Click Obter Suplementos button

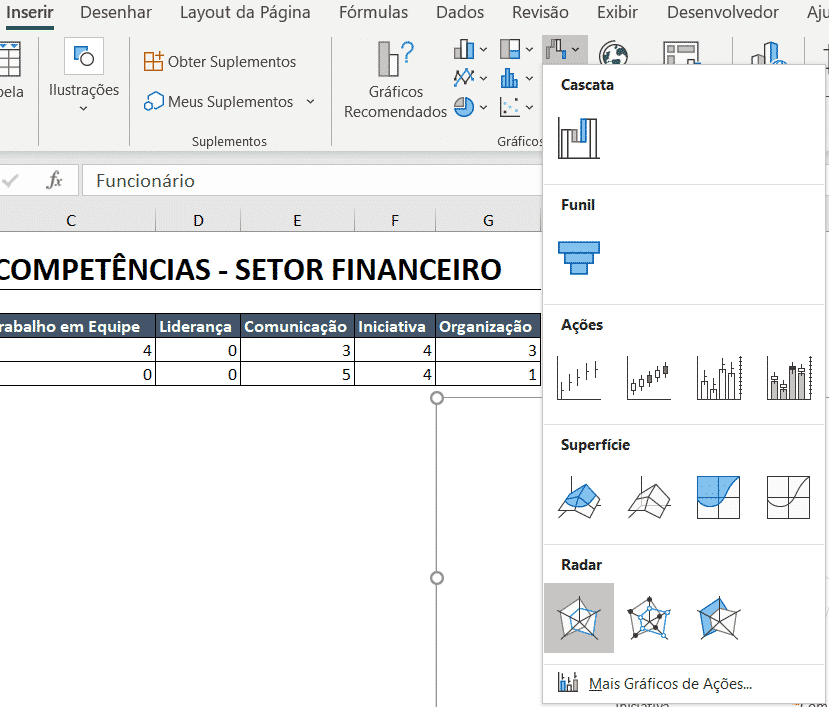click(x=220, y=62)
